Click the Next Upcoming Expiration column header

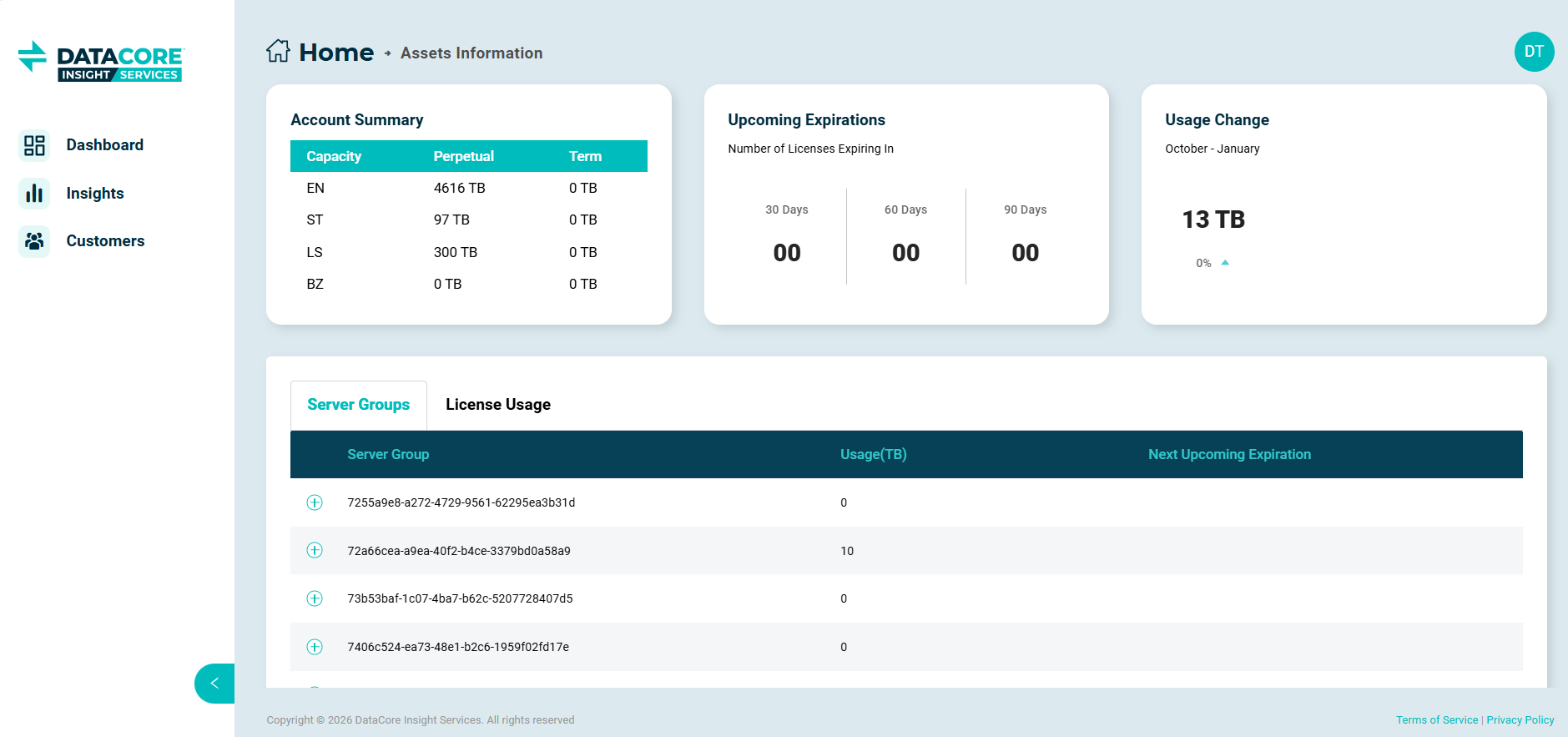1229,454
